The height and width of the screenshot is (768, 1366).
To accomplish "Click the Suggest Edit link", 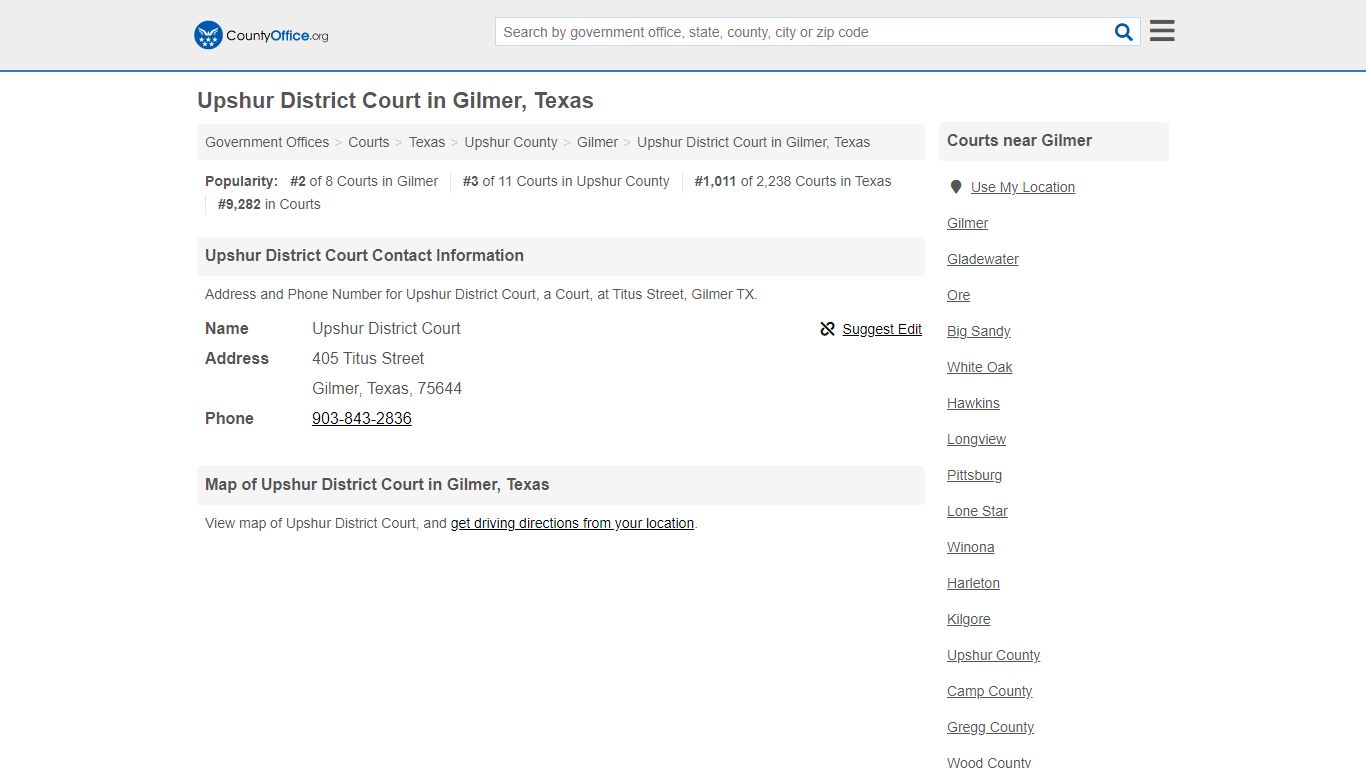I will 882,329.
